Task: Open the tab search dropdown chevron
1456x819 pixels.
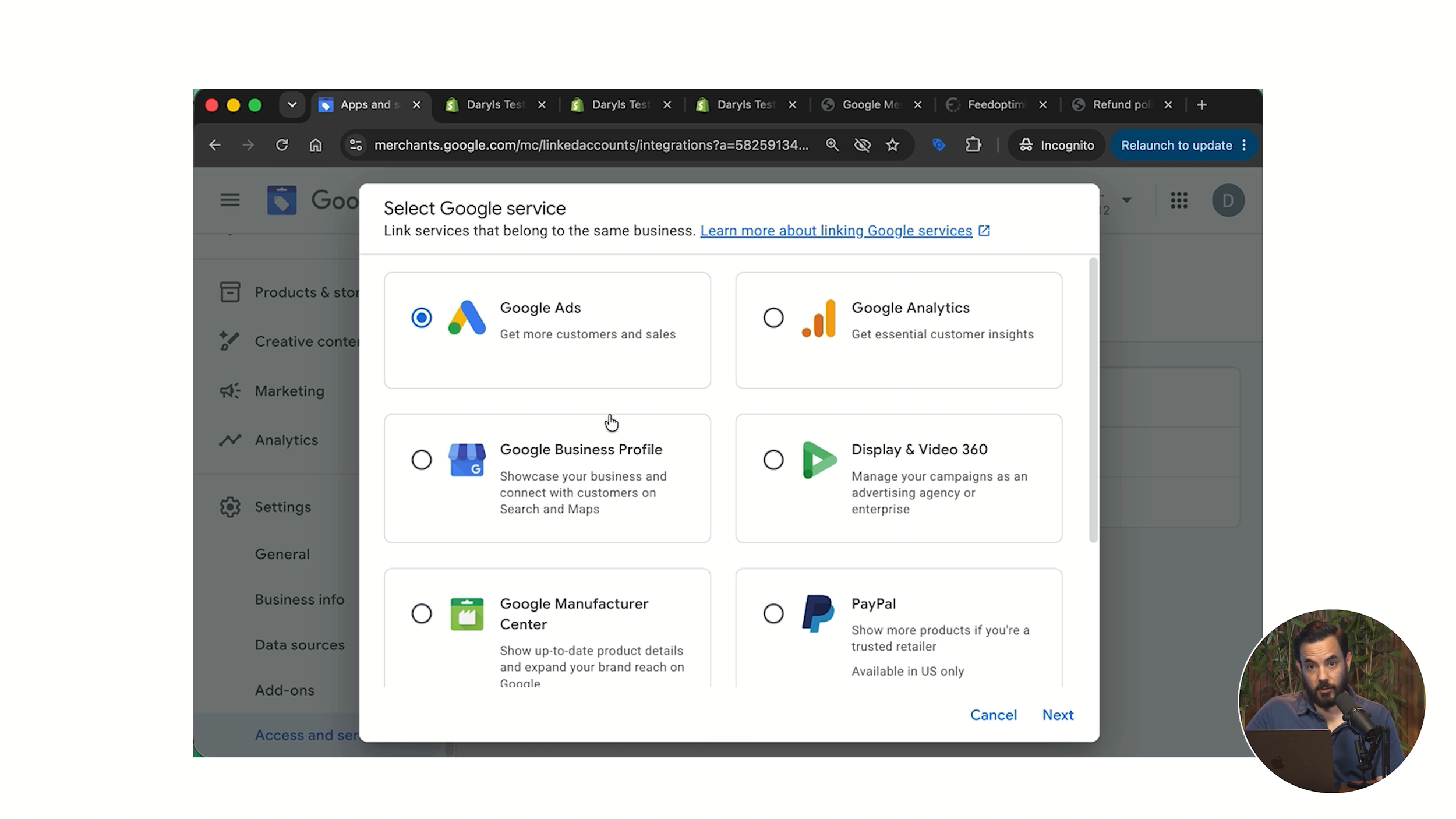Action: [292, 105]
